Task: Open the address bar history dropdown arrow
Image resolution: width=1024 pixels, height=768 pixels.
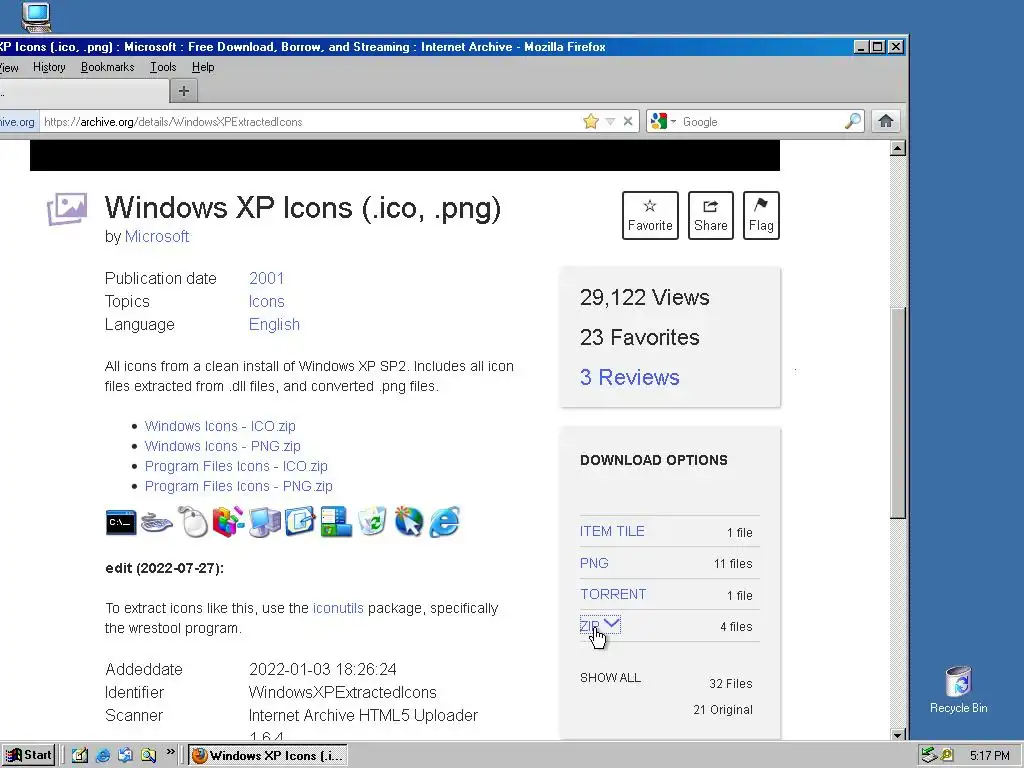Action: pos(610,121)
